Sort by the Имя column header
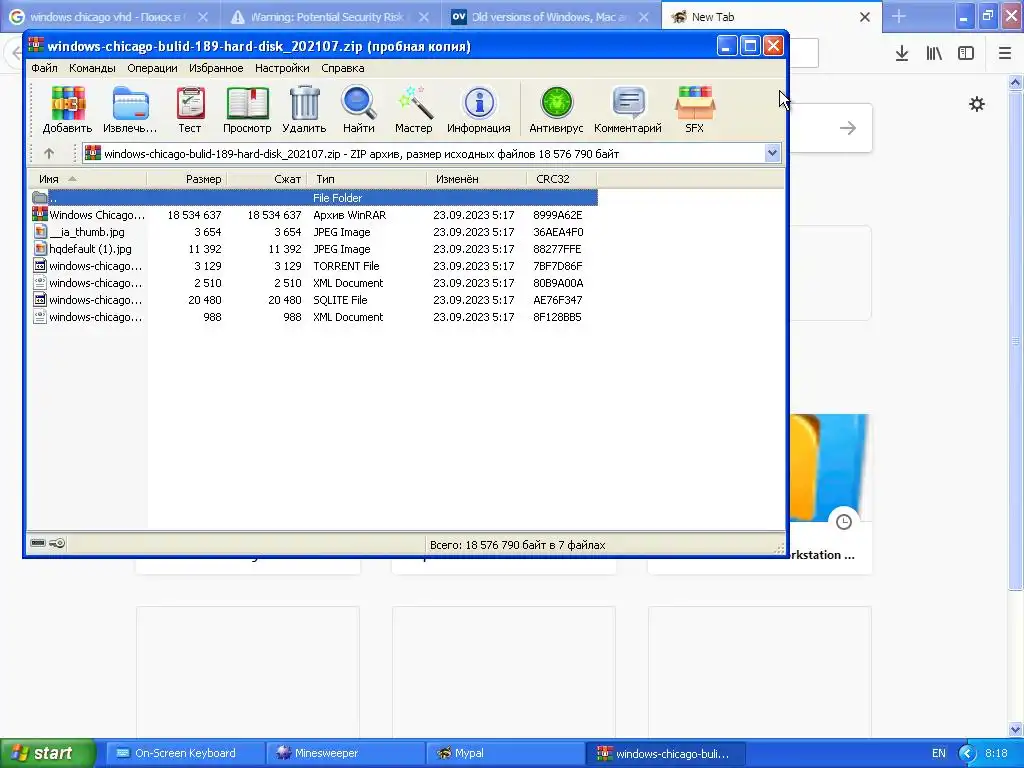This screenshot has height=768, width=1024. [x=88, y=179]
